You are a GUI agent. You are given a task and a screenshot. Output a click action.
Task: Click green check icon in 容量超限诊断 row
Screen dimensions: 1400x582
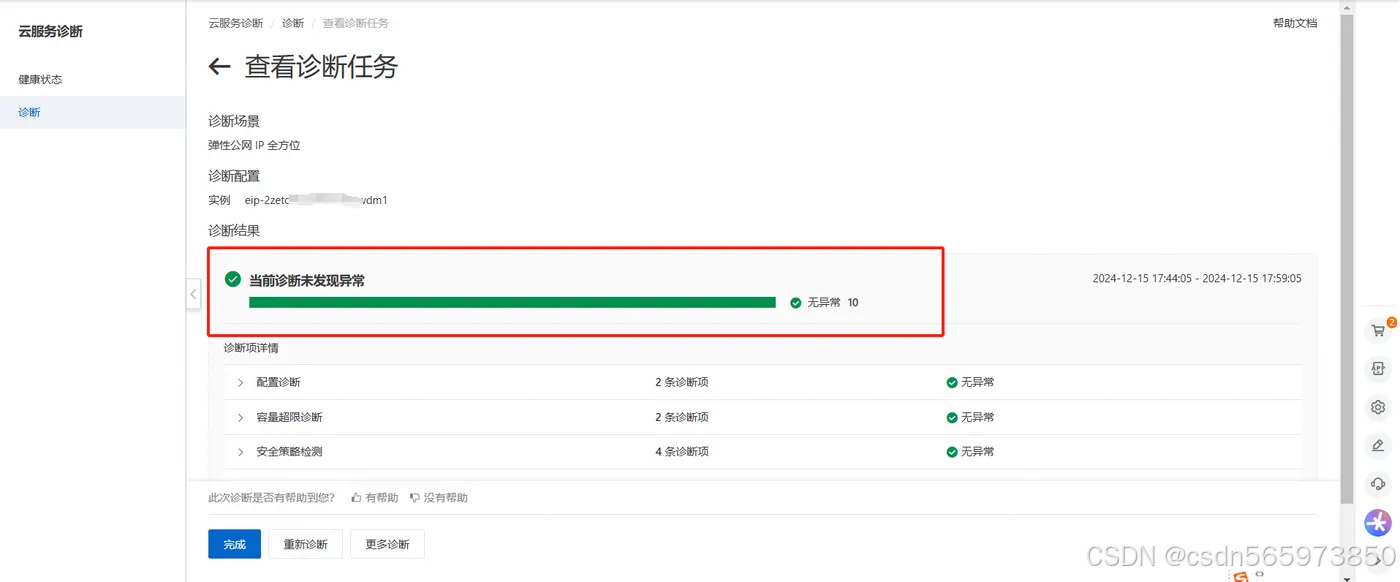click(x=952, y=417)
